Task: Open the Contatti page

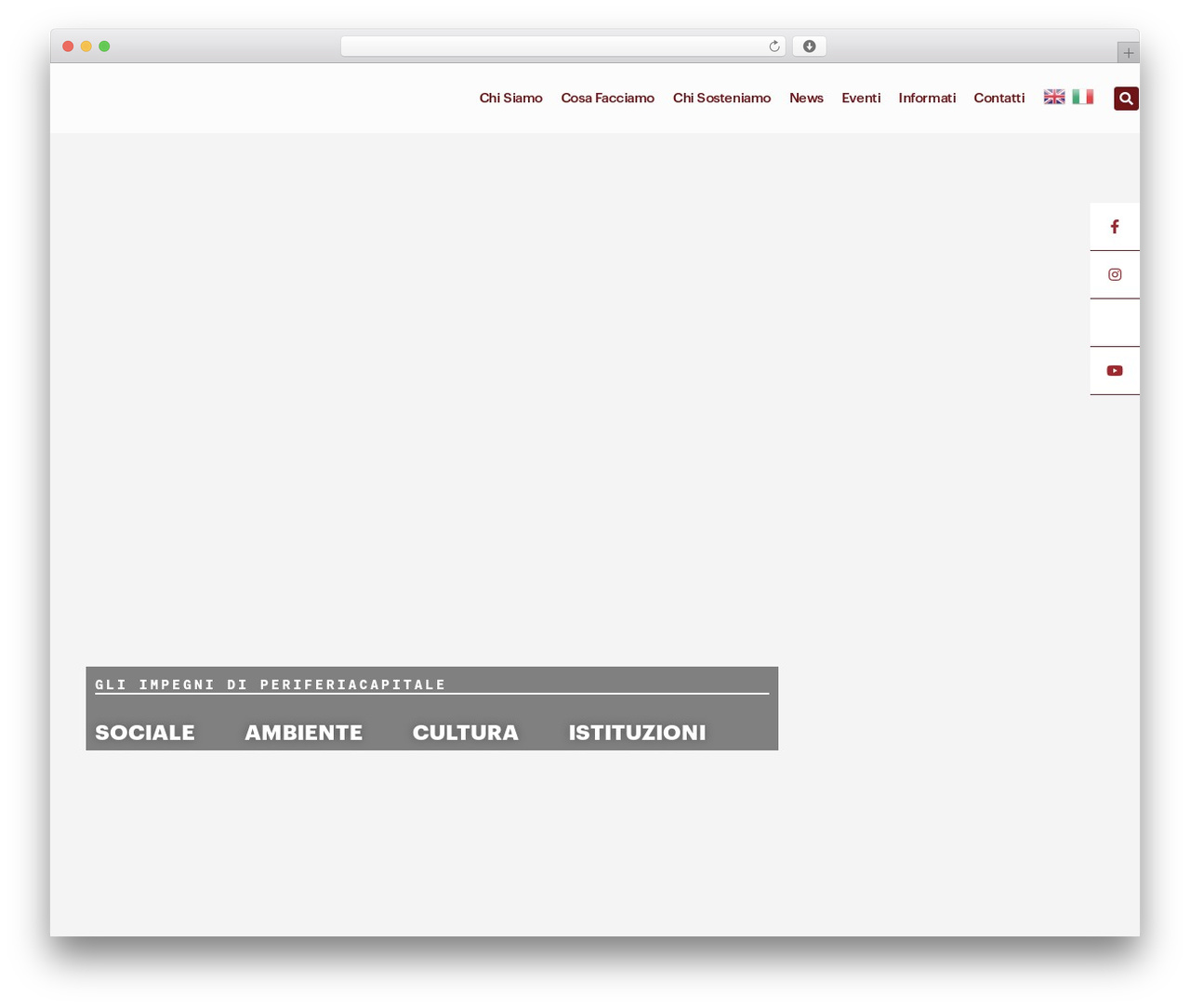Action: 998,98
